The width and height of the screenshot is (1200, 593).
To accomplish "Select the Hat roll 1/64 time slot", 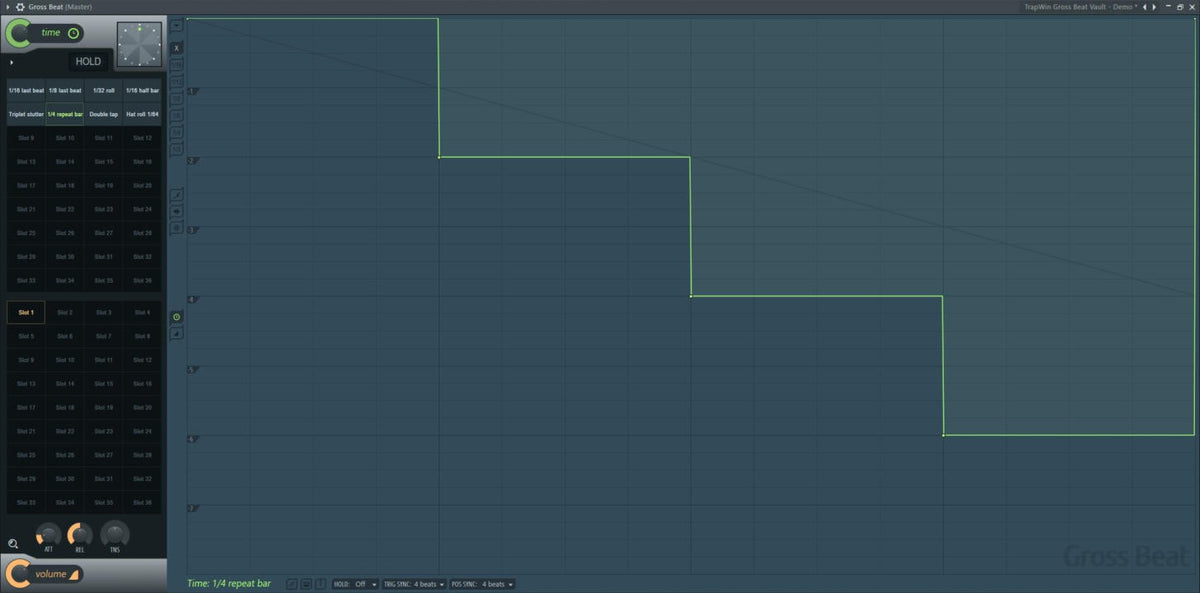I will pos(142,114).
